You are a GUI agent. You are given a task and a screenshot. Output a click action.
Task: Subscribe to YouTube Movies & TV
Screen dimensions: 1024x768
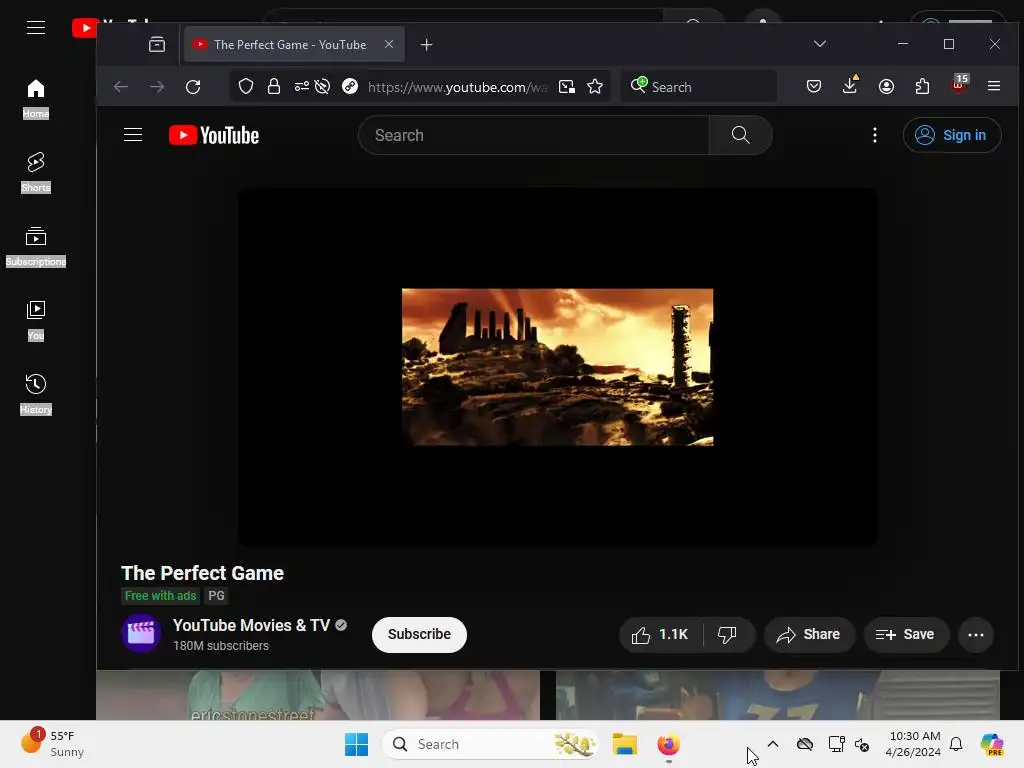click(x=419, y=634)
